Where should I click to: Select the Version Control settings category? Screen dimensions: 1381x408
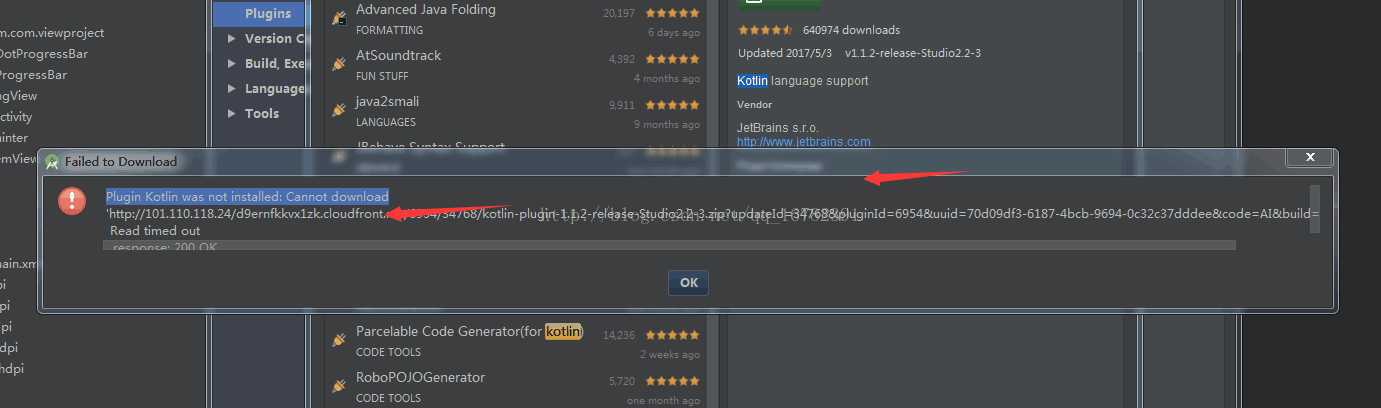click(x=275, y=38)
